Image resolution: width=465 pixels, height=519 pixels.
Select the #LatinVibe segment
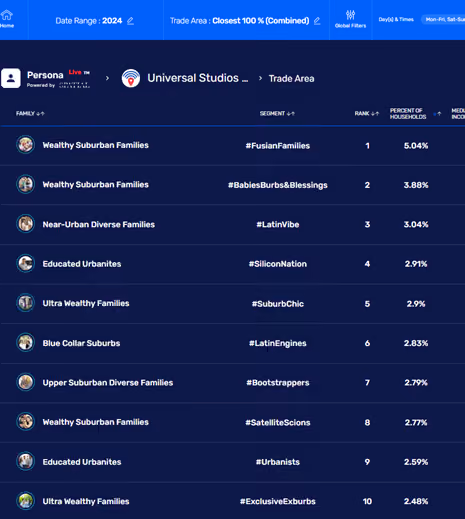[x=278, y=225]
